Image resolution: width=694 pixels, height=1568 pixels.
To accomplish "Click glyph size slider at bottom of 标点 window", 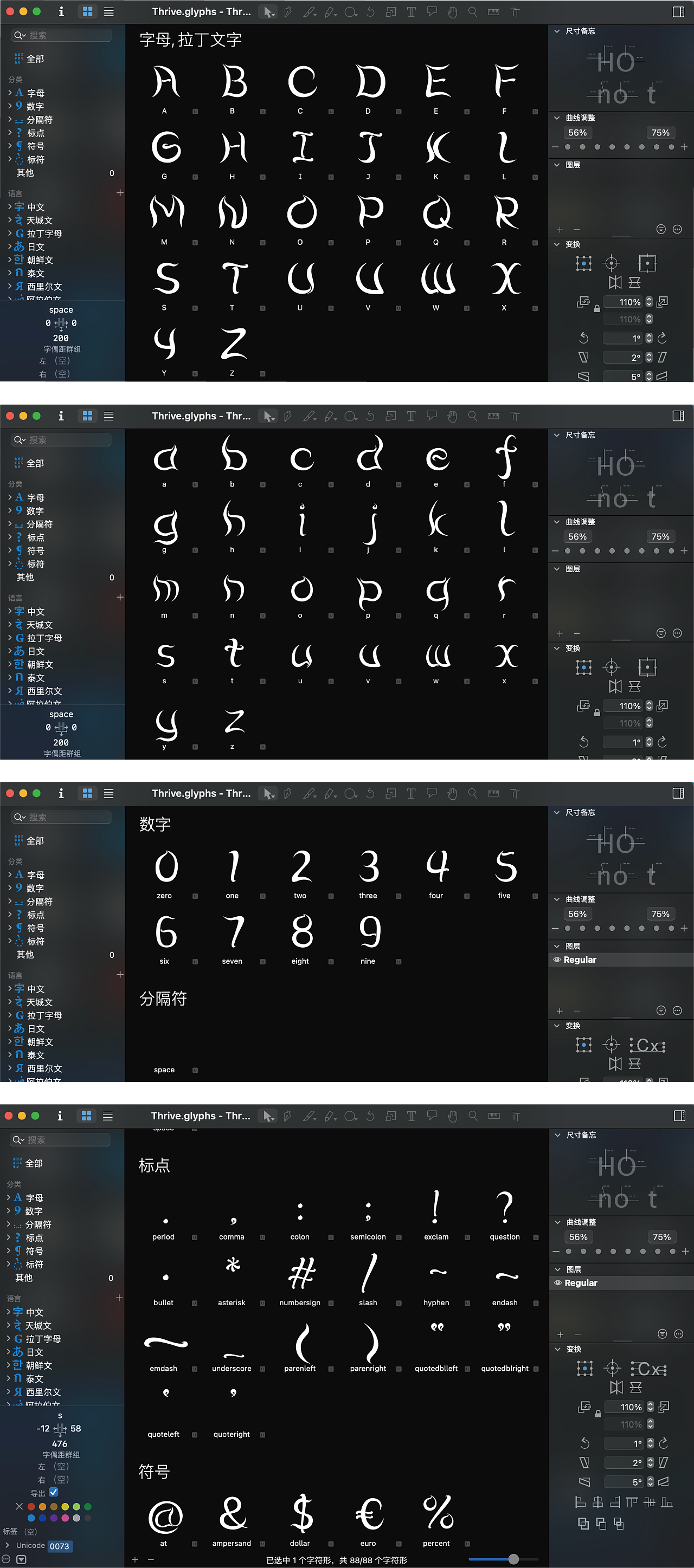I will (x=503, y=1559).
